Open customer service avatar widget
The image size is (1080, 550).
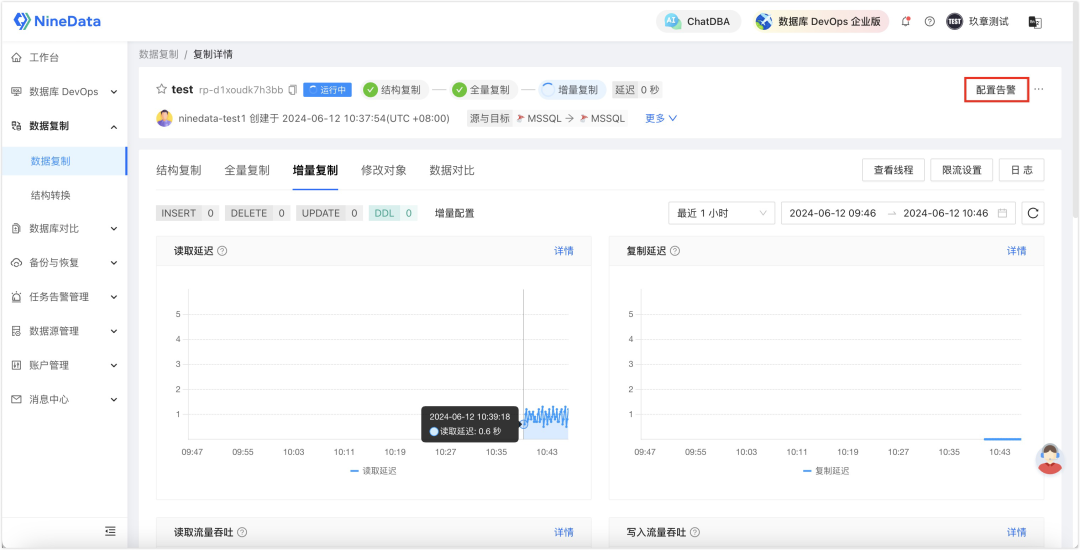pos(1050,459)
